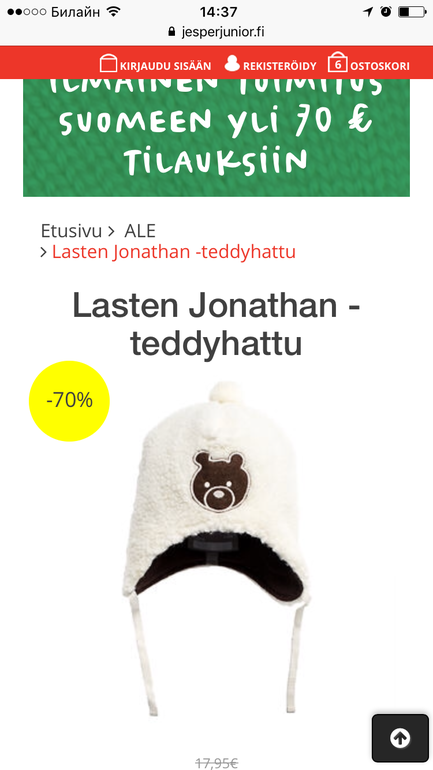Tap the battery indicator icon
This screenshot has height=770, width=433.
click(x=411, y=11)
